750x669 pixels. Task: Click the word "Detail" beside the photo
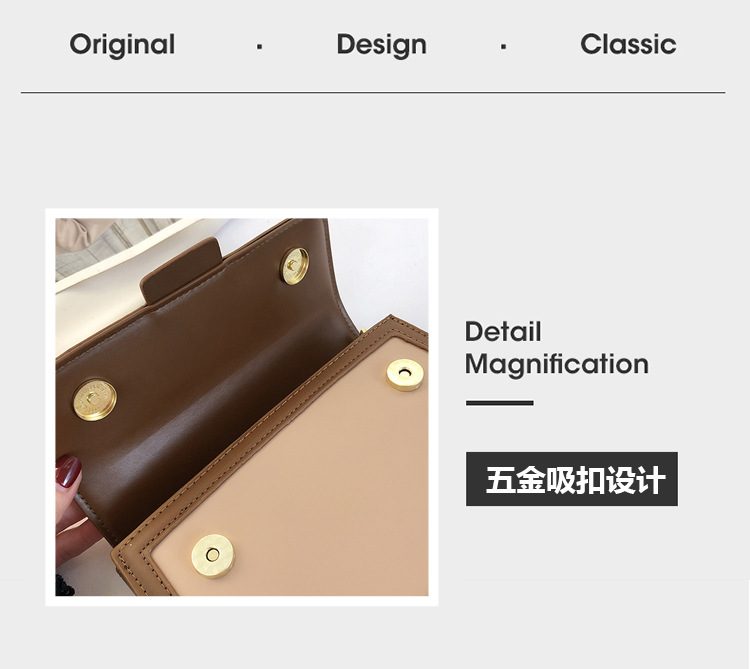point(503,331)
